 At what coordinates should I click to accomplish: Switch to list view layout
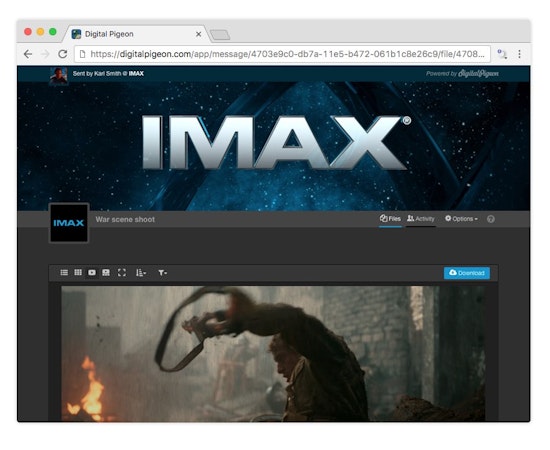click(64, 273)
